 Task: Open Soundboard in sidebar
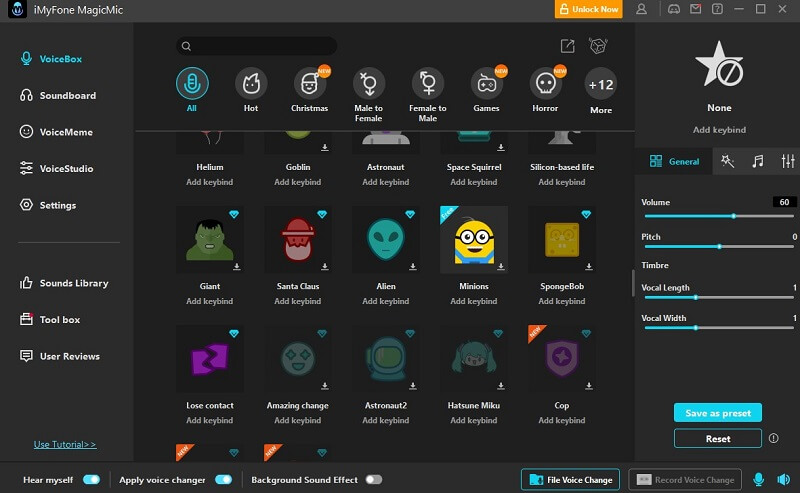[x=58, y=95]
